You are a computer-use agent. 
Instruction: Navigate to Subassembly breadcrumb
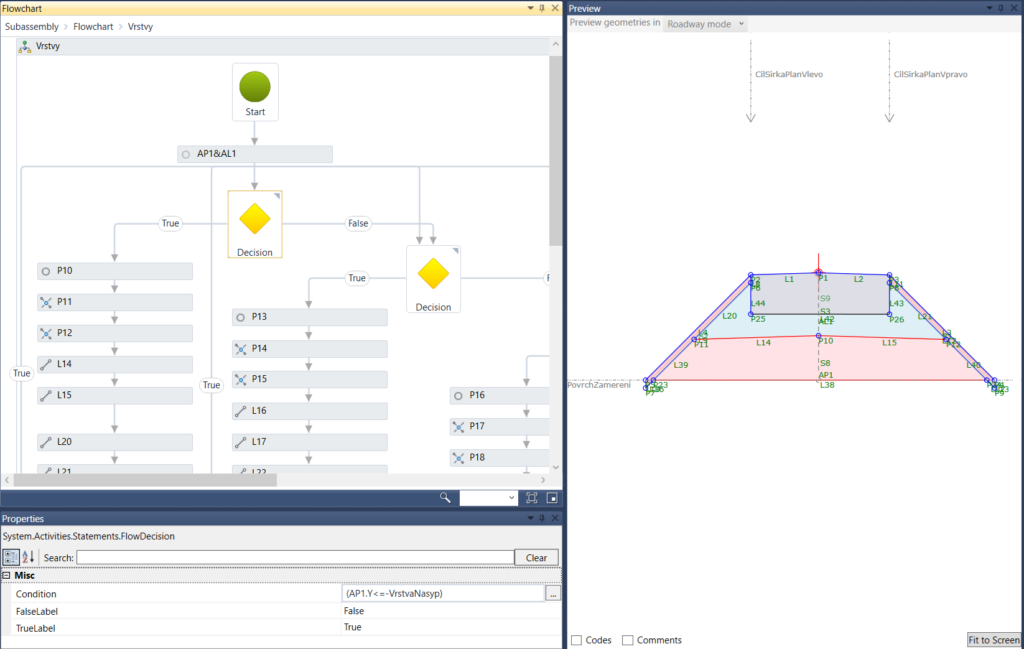pyautogui.click(x=32, y=27)
